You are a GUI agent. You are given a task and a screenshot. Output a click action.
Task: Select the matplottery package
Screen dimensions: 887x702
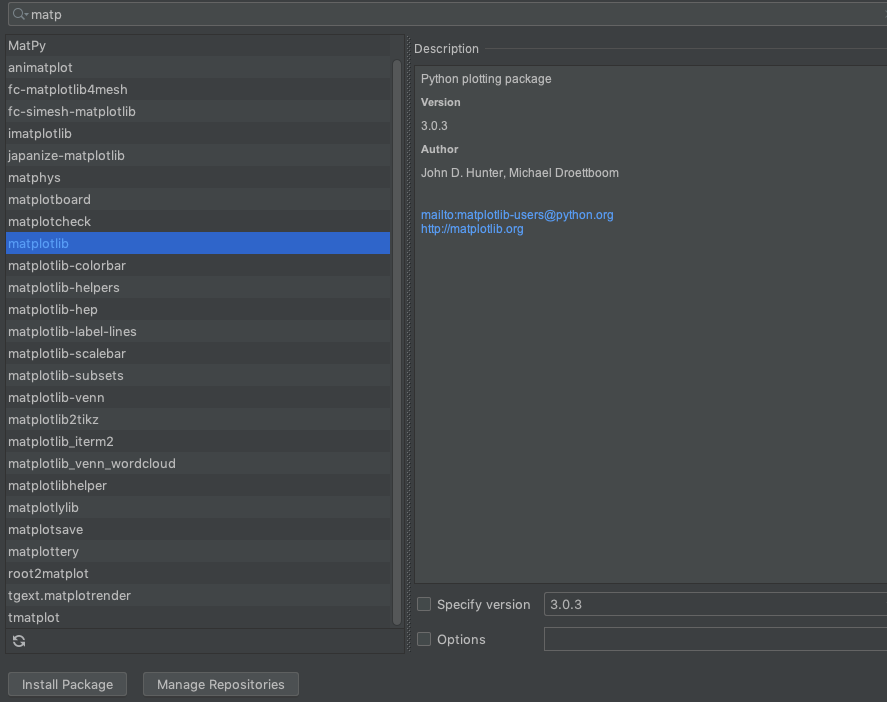(x=198, y=552)
